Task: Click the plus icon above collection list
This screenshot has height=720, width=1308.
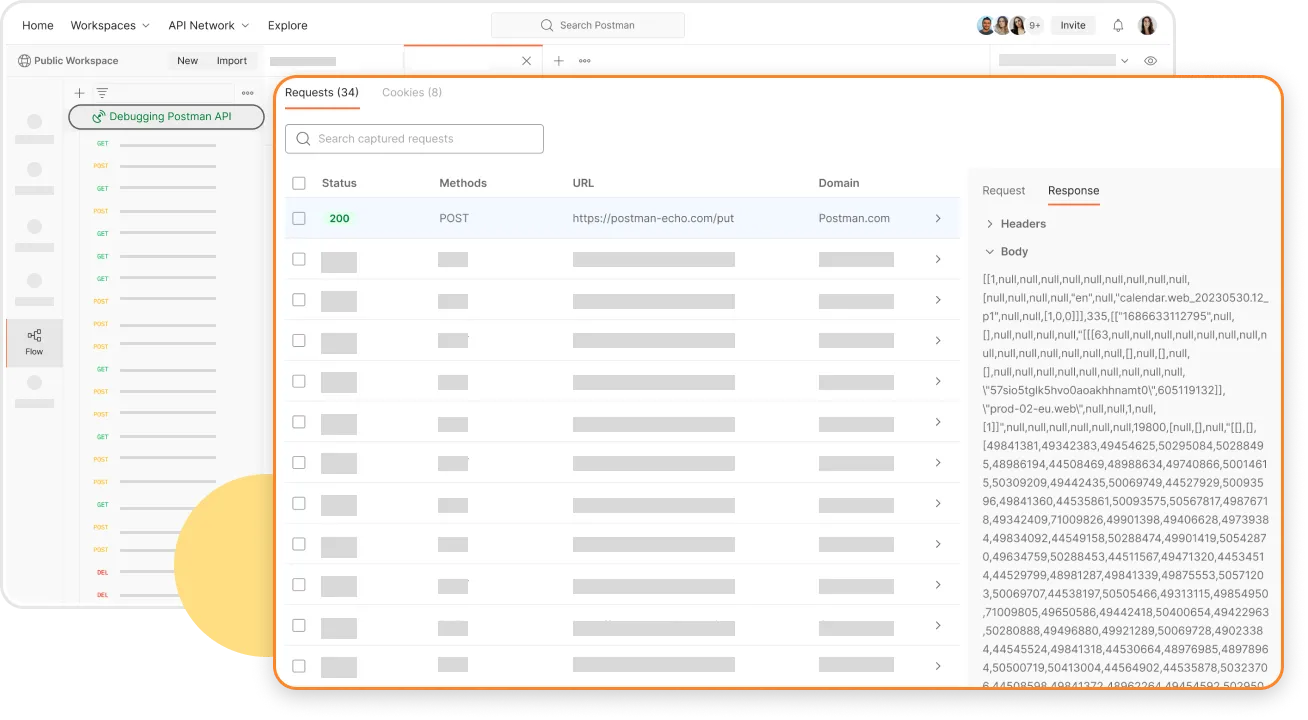Action: tap(79, 93)
